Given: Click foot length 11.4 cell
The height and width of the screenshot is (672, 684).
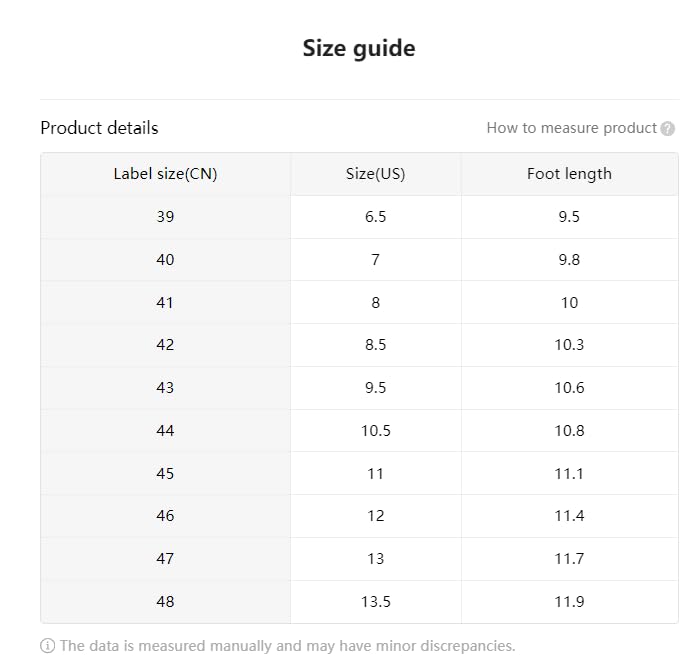Looking at the screenshot, I should (x=569, y=516).
